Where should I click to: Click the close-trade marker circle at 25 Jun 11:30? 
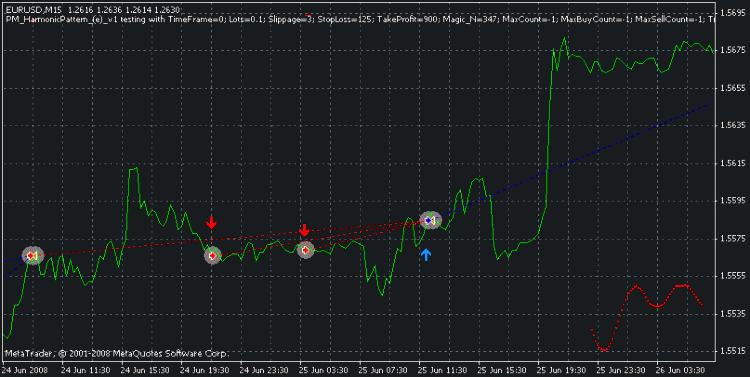pos(430,220)
